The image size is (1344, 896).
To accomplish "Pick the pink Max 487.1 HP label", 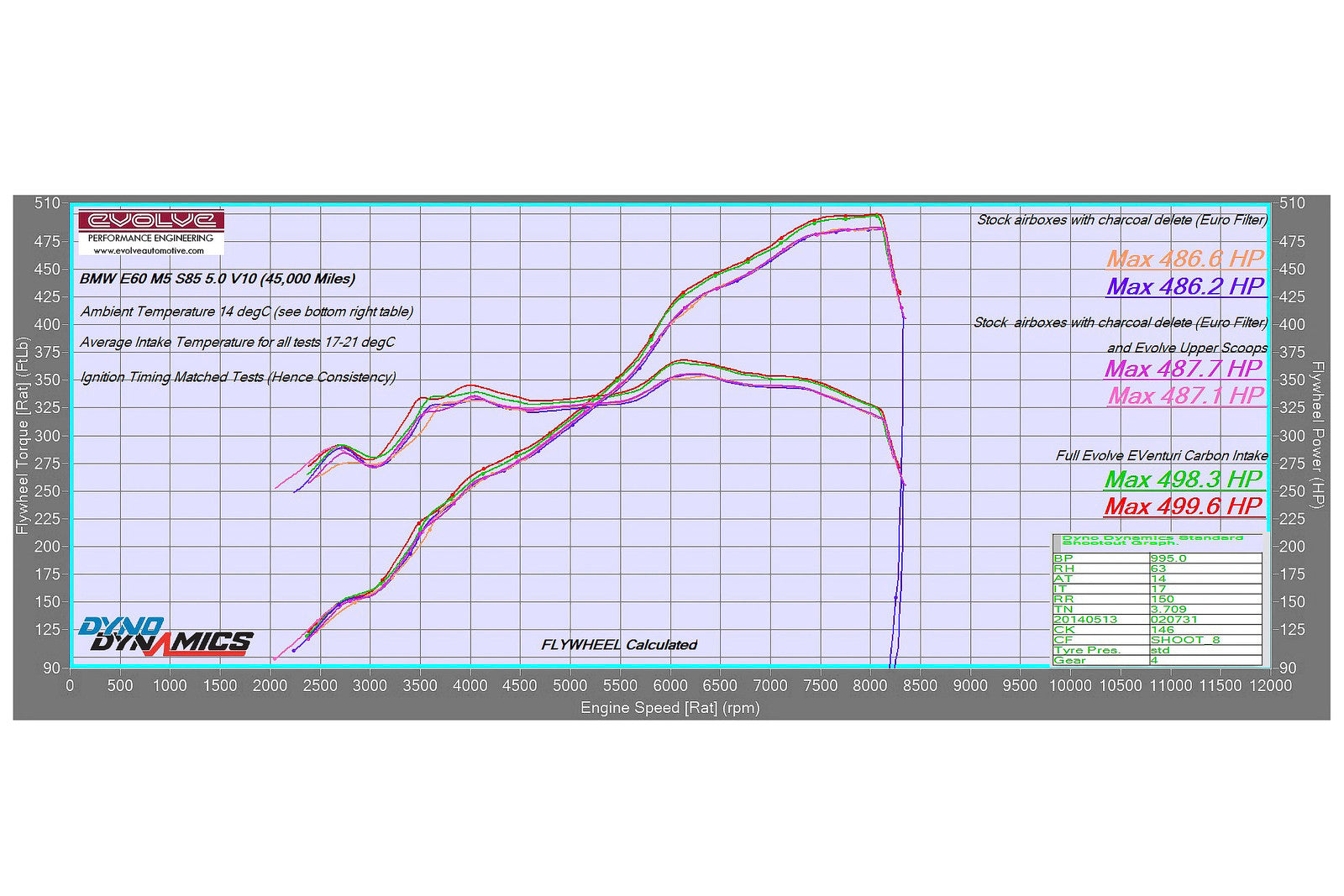I will point(1185,396).
